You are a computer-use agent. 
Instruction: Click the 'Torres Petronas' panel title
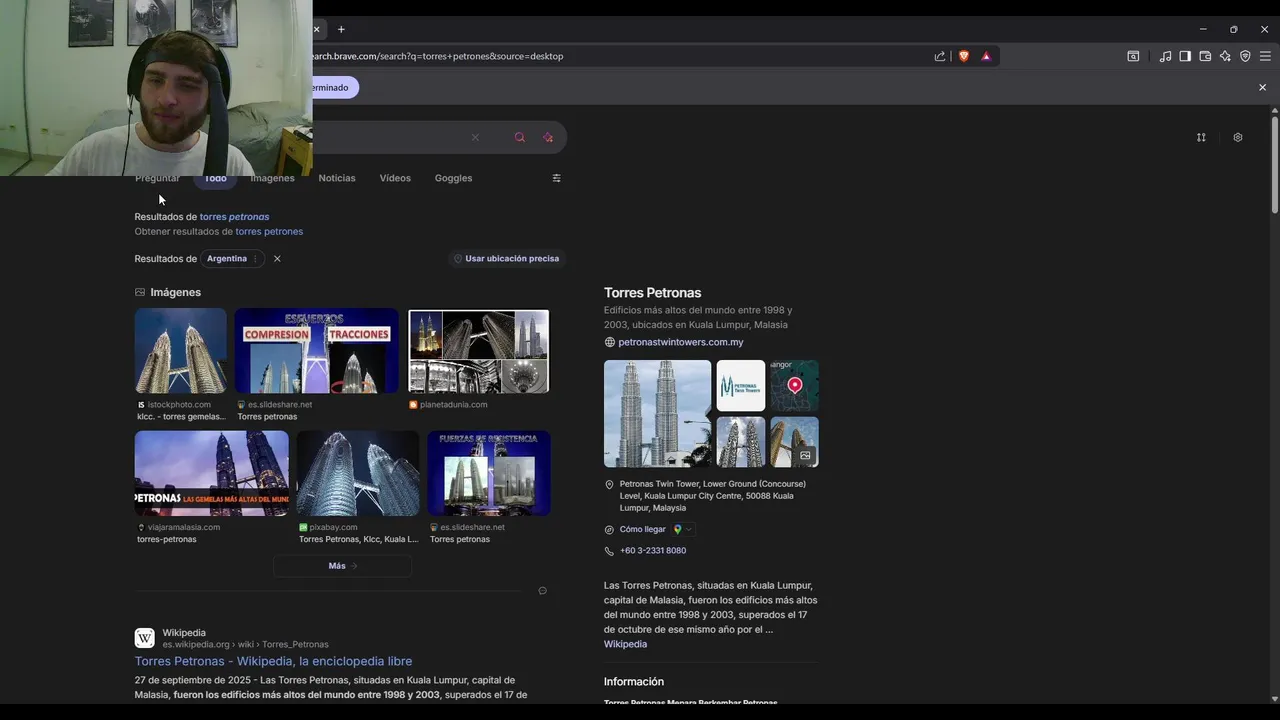(652, 293)
